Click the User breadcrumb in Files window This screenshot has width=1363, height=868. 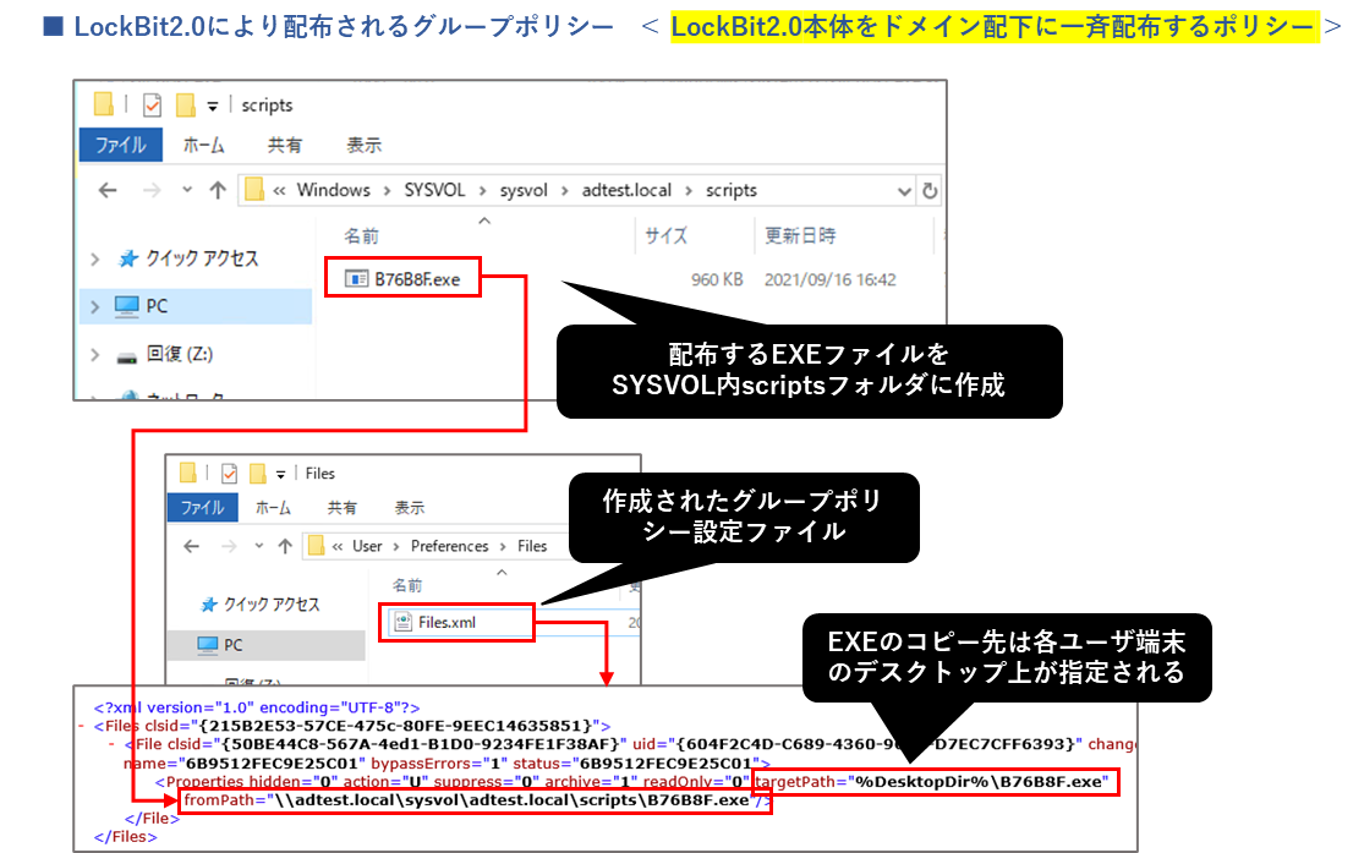pyautogui.click(x=367, y=546)
